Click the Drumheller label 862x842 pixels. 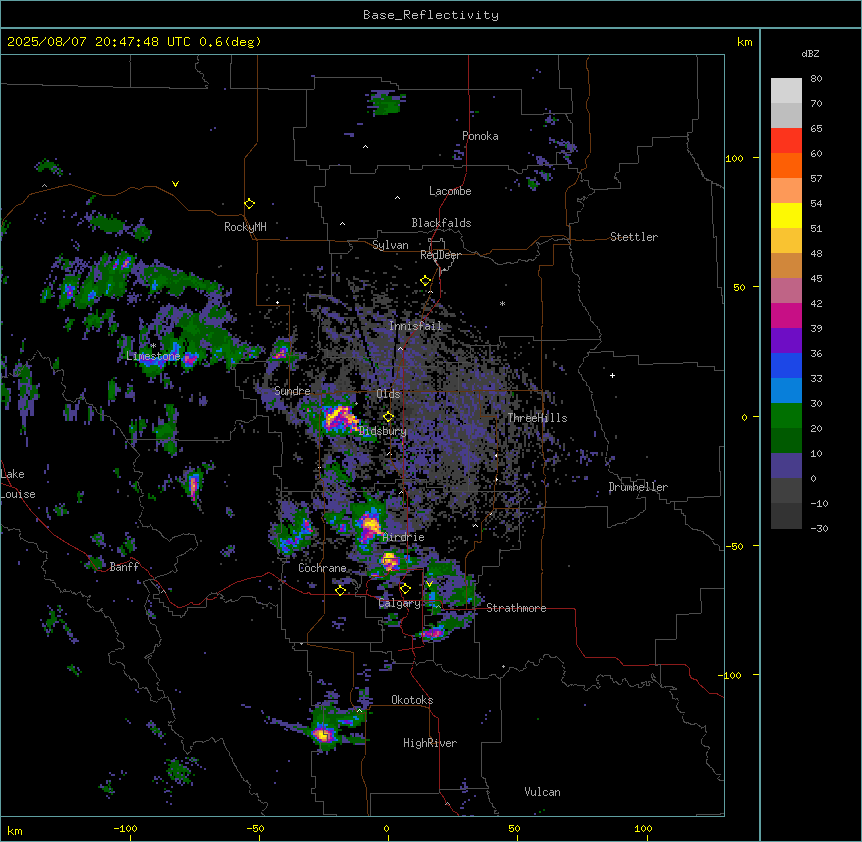638,487
